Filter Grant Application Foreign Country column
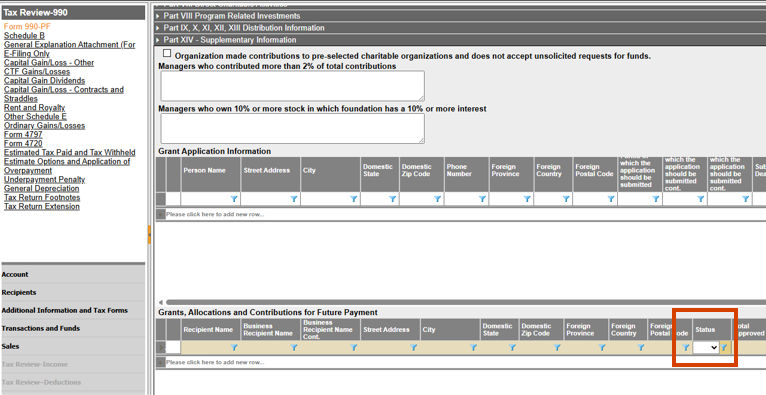This screenshot has height=395, width=766. click(x=566, y=199)
